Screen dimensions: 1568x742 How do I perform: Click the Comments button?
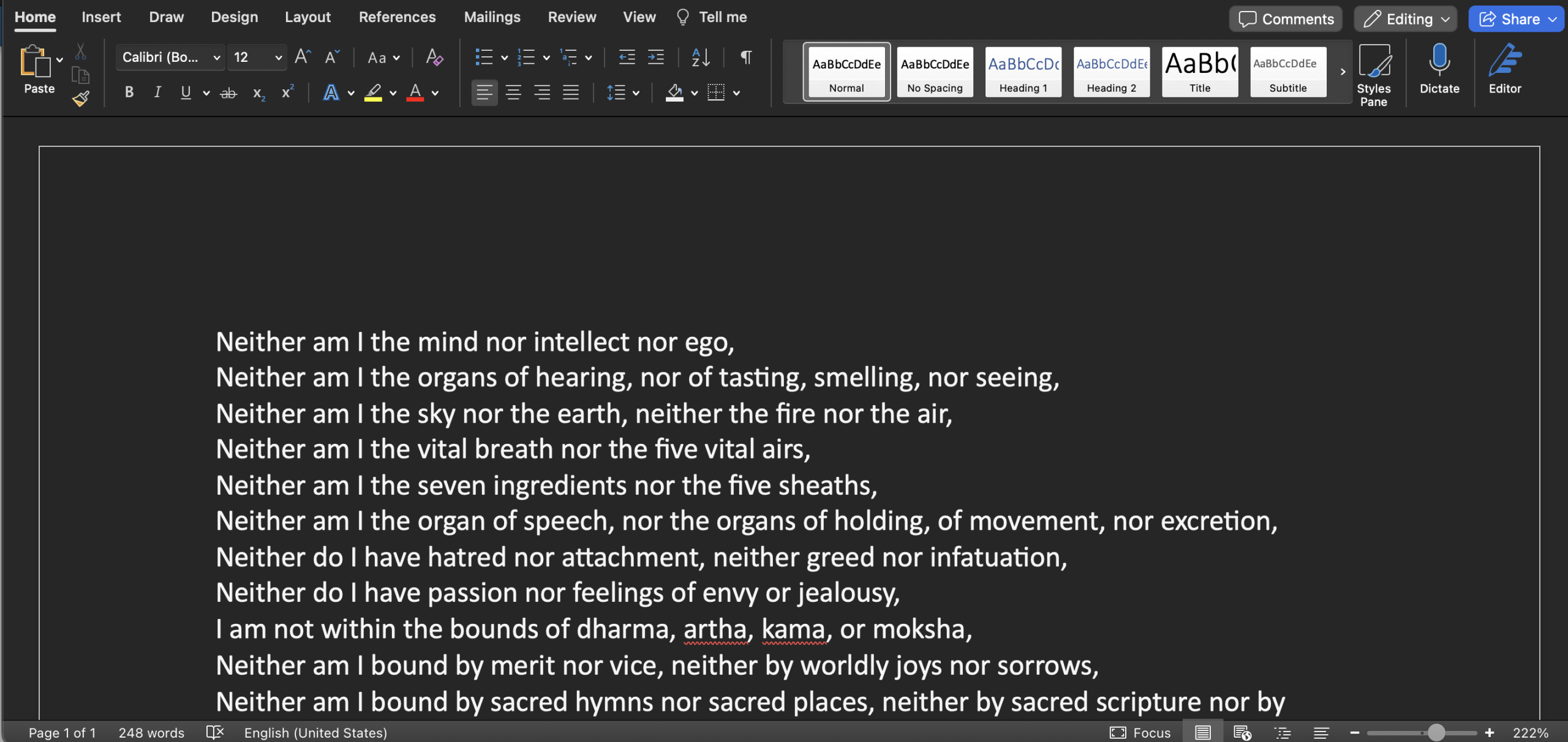[1285, 19]
